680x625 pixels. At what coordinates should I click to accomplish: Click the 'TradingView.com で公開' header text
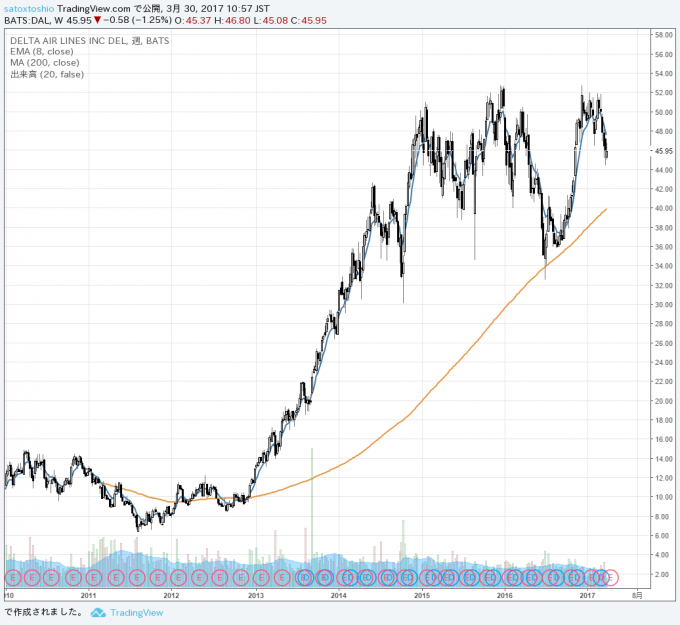[108, 9]
